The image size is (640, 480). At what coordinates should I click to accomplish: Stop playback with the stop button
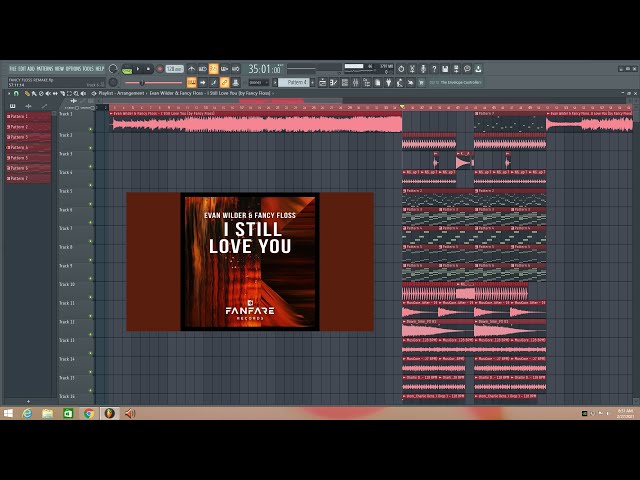148,69
